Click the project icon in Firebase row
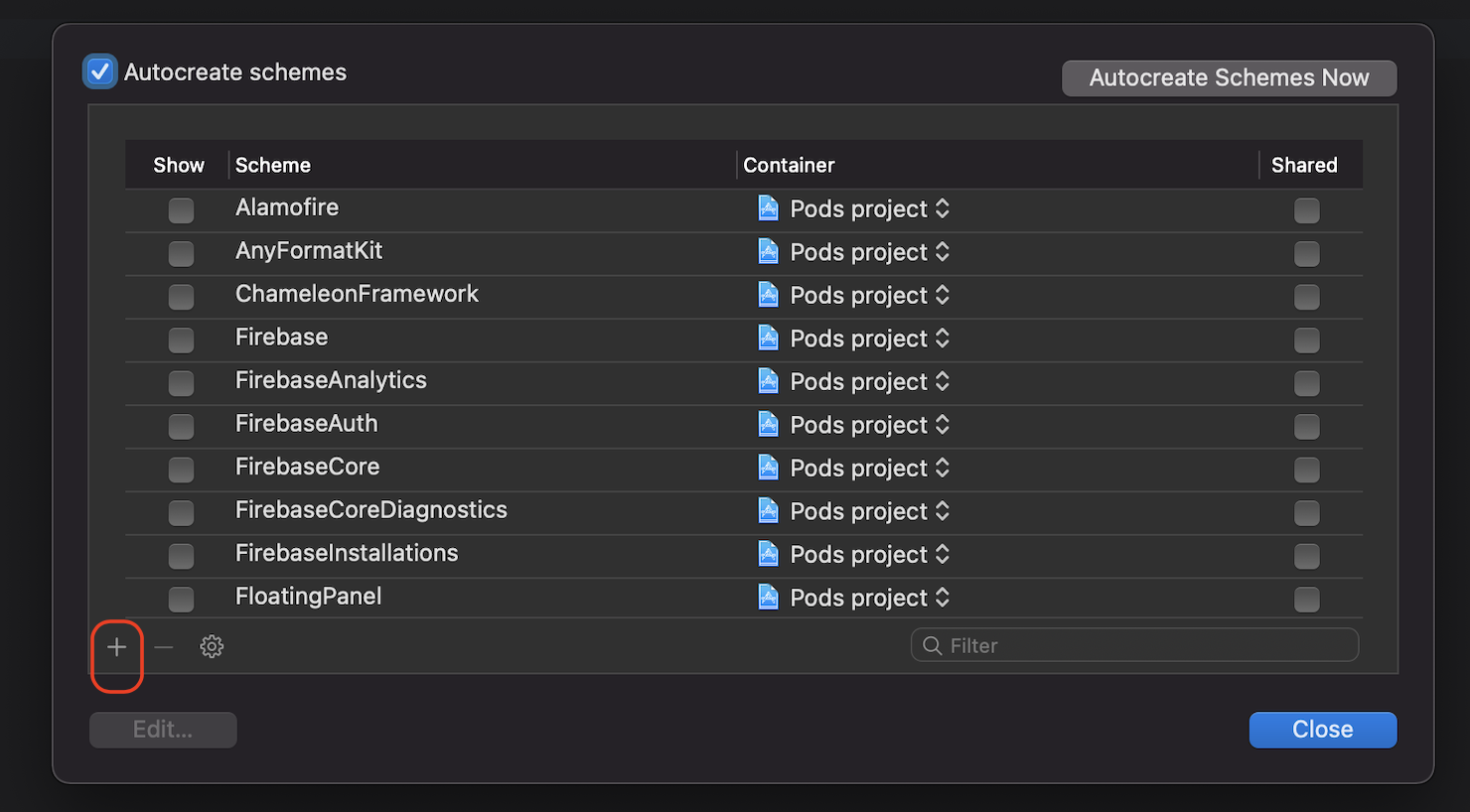This screenshot has height=812, width=1470. click(768, 338)
